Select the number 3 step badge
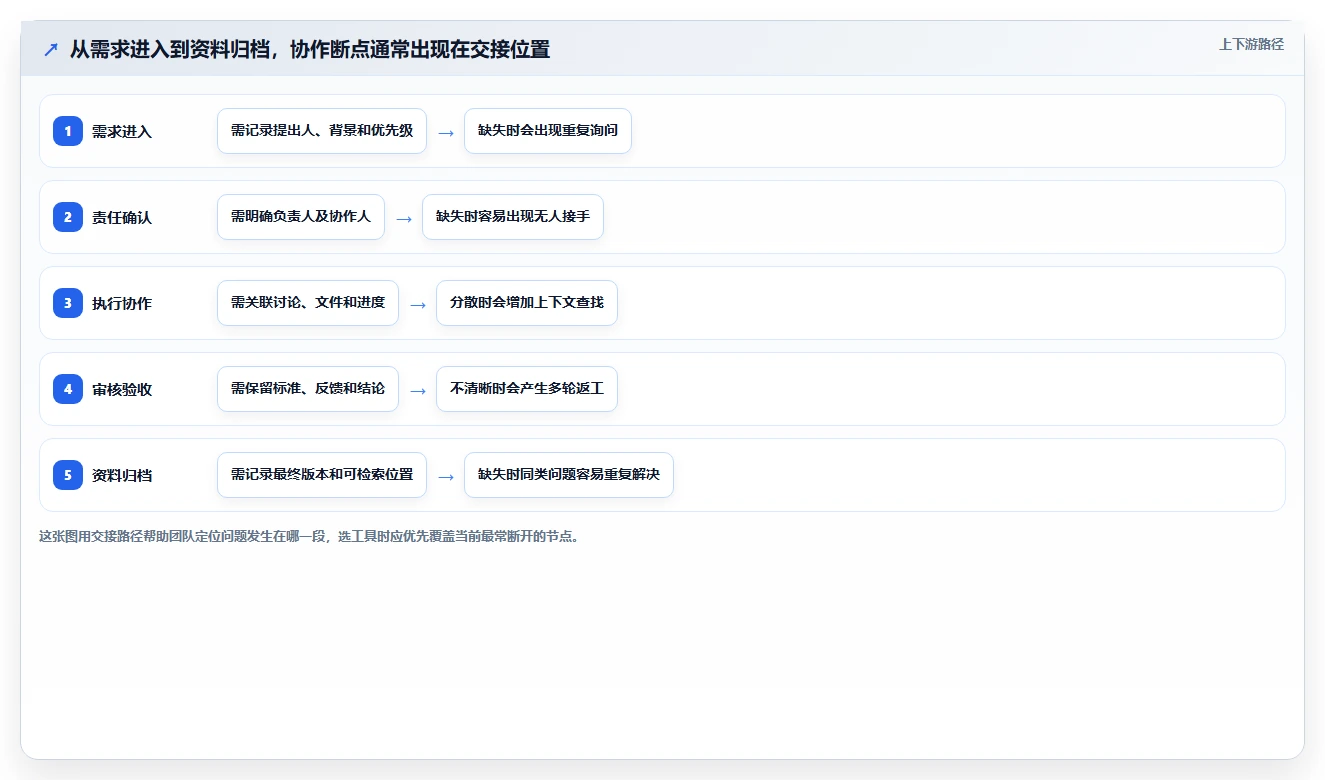The width and height of the screenshot is (1325, 780). [x=68, y=303]
